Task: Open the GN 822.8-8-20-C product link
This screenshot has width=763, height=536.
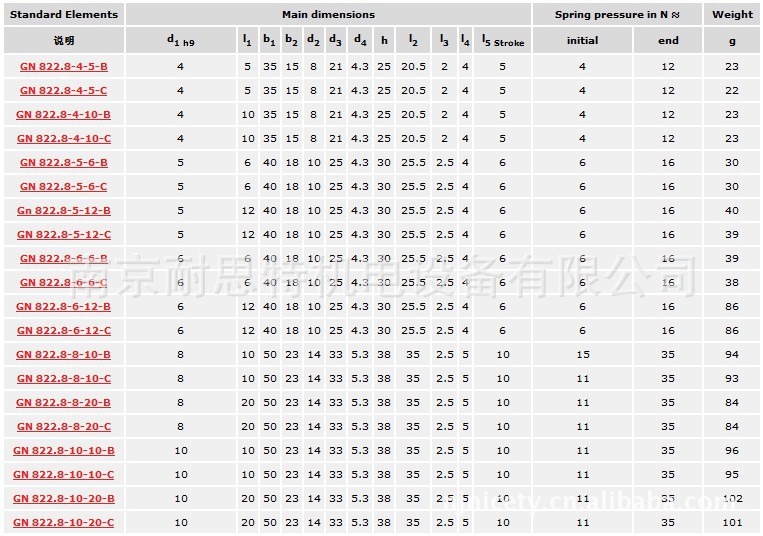Action: (64, 426)
